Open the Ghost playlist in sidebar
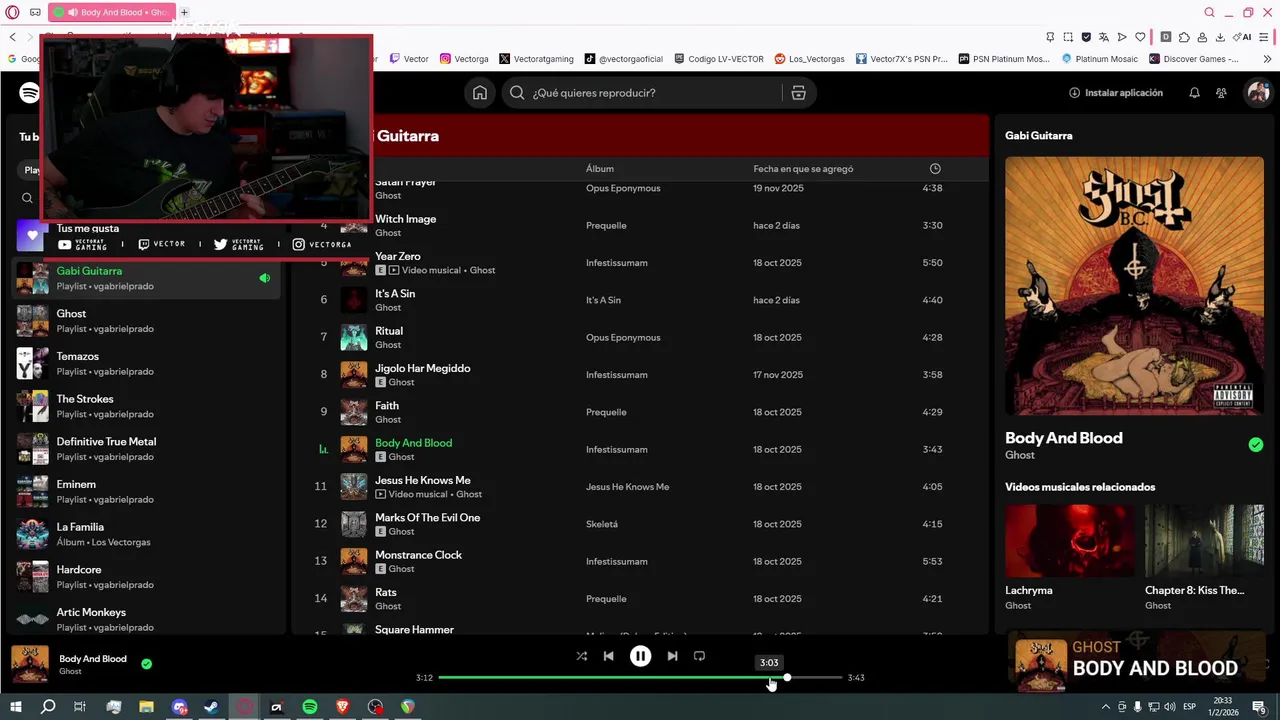Image resolution: width=1280 pixels, height=720 pixels. [146, 321]
